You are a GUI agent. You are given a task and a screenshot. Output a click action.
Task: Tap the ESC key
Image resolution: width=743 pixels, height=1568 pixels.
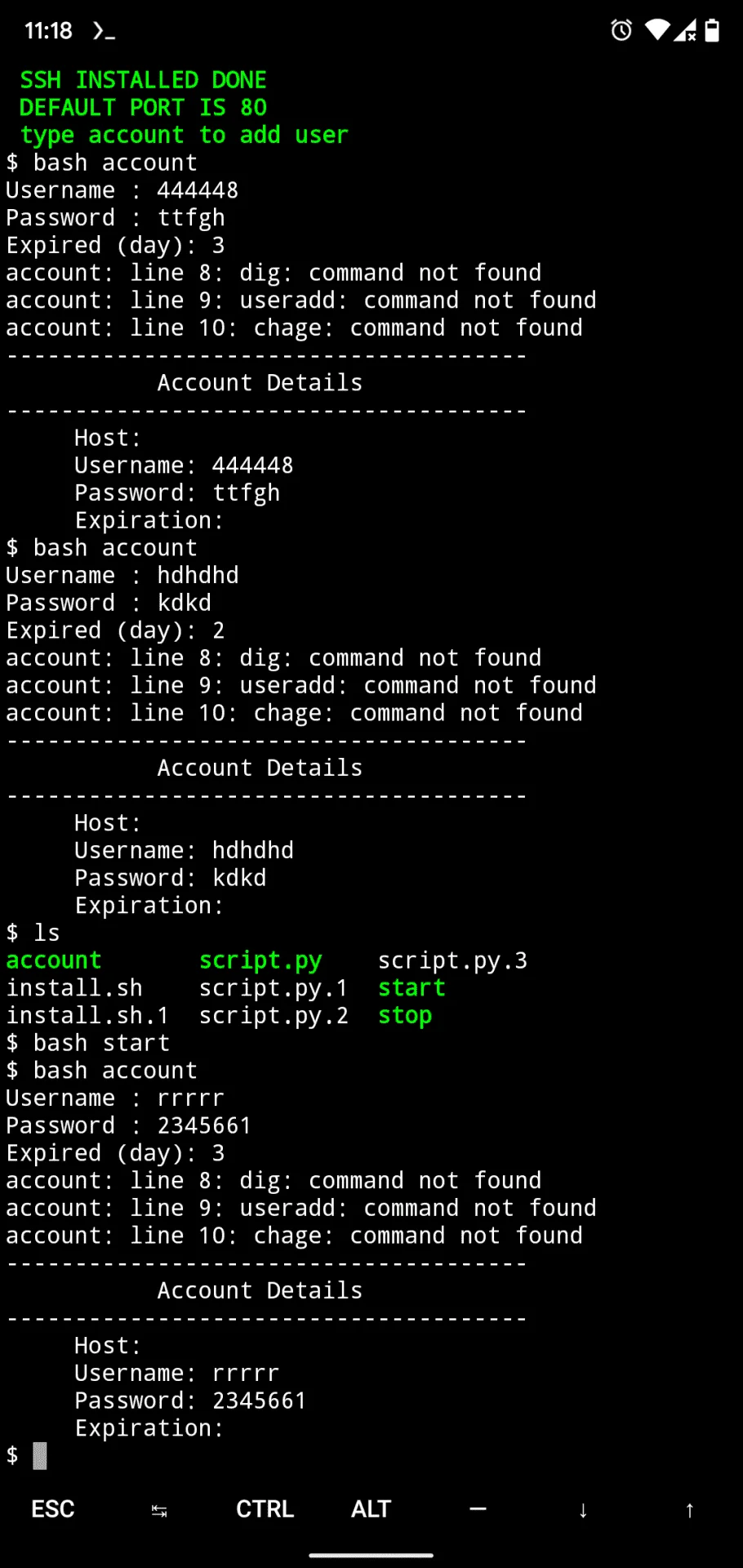click(x=53, y=1509)
